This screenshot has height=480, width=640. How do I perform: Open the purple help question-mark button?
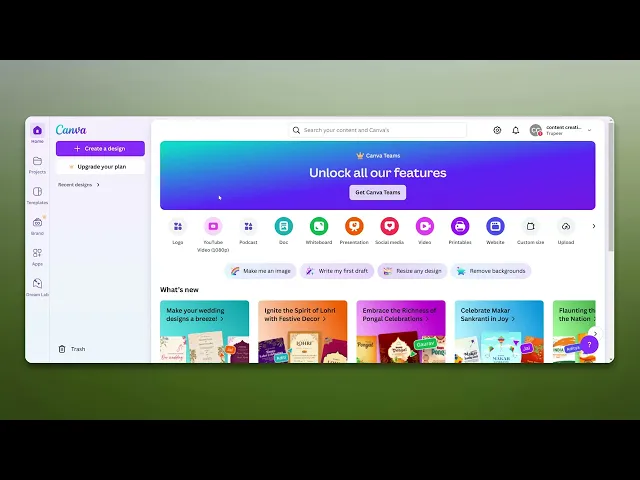point(589,345)
